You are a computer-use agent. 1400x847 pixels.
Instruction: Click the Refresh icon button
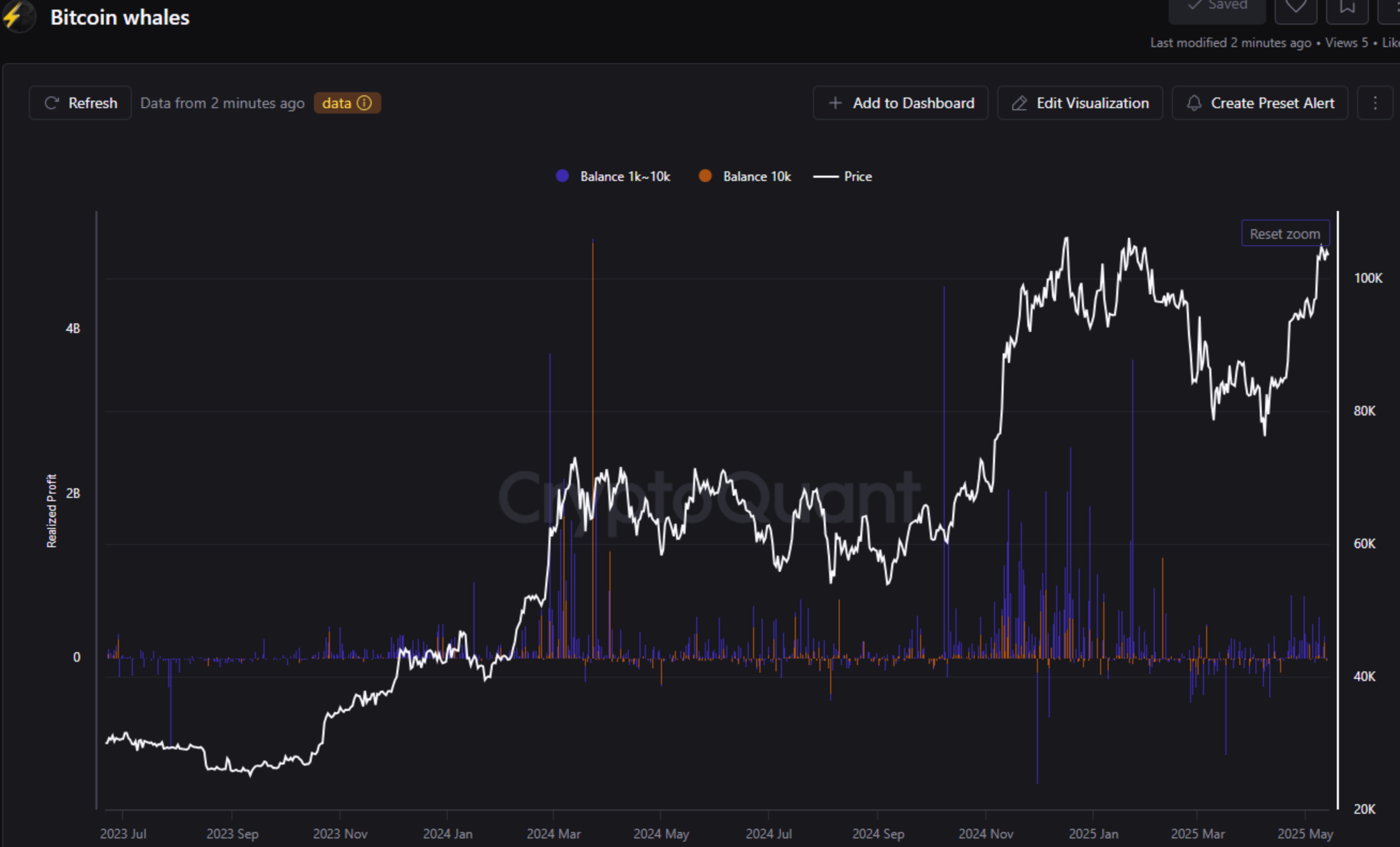click(x=52, y=103)
